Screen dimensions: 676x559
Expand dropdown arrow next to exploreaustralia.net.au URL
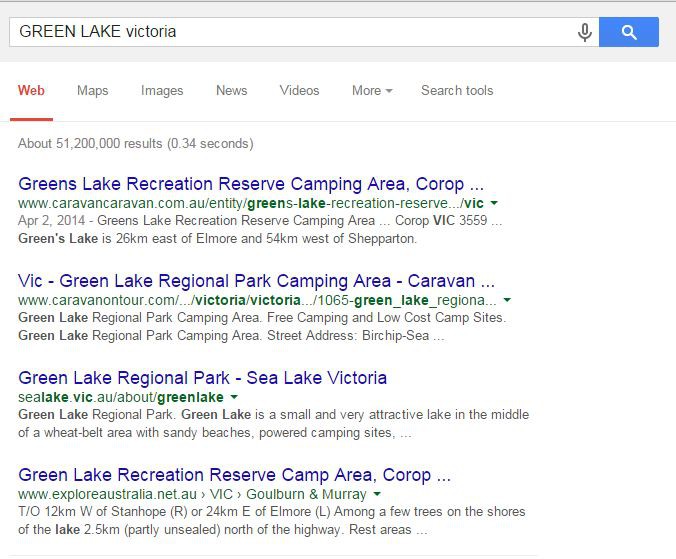(377, 495)
